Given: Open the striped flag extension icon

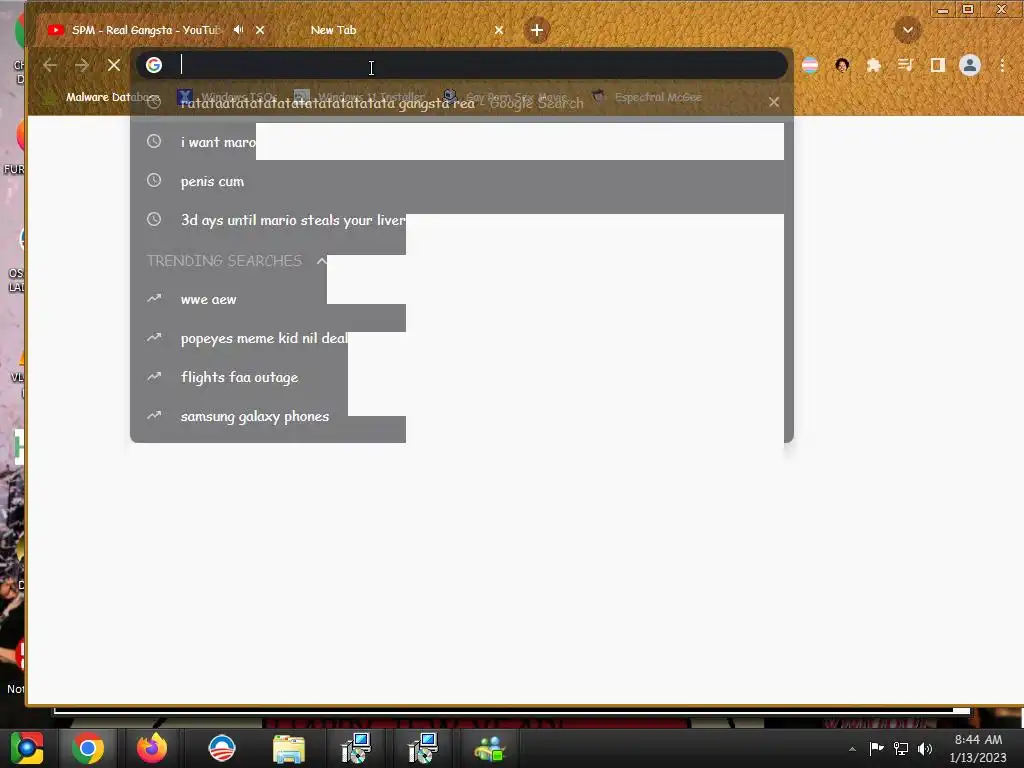Looking at the screenshot, I should pos(810,65).
